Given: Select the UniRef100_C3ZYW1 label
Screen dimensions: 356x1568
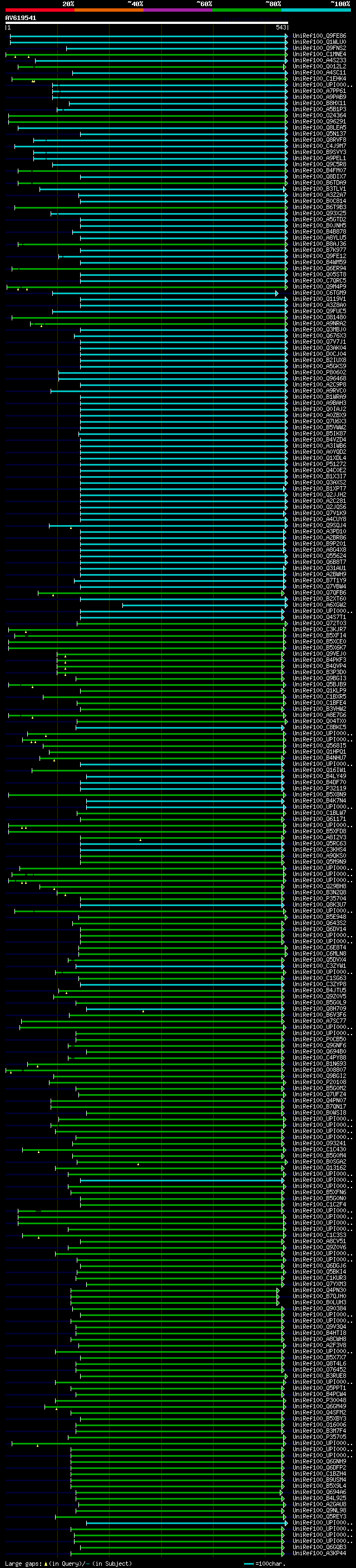Looking at the screenshot, I should tap(319, 966).
